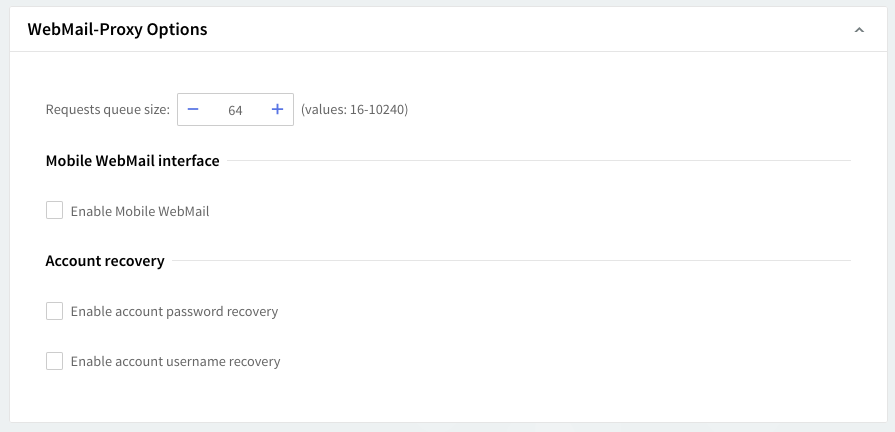Click the divider line beside Account recovery

(508, 261)
